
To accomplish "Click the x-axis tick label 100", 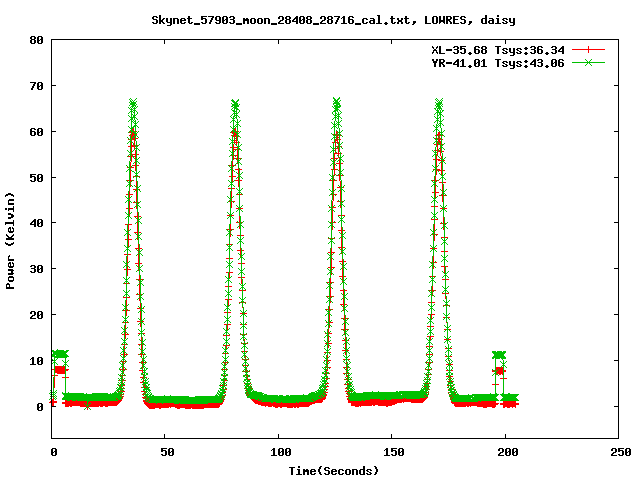I will [281, 452].
